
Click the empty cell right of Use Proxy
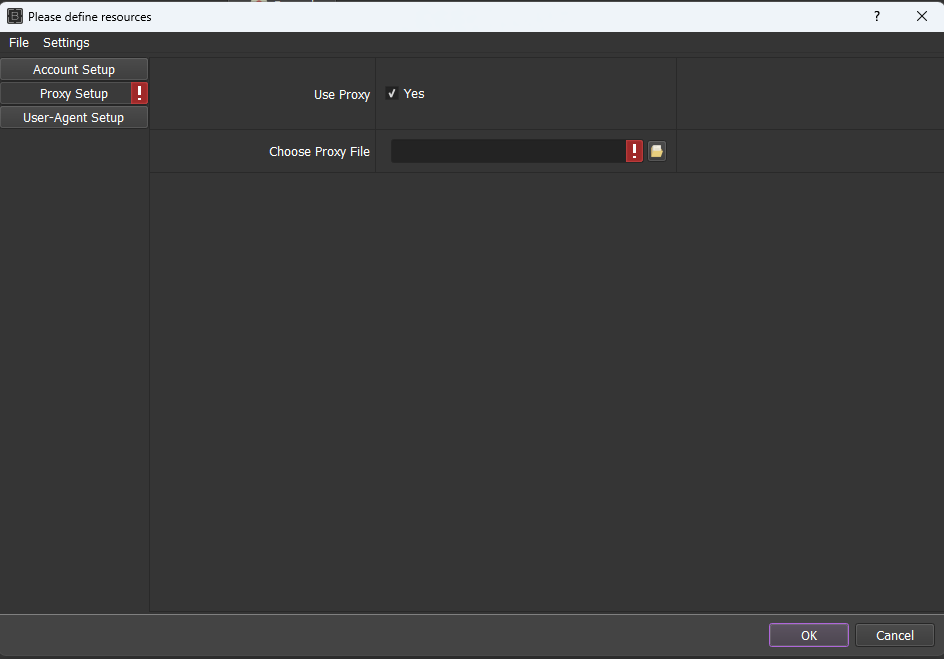pyautogui.click(x=809, y=94)
